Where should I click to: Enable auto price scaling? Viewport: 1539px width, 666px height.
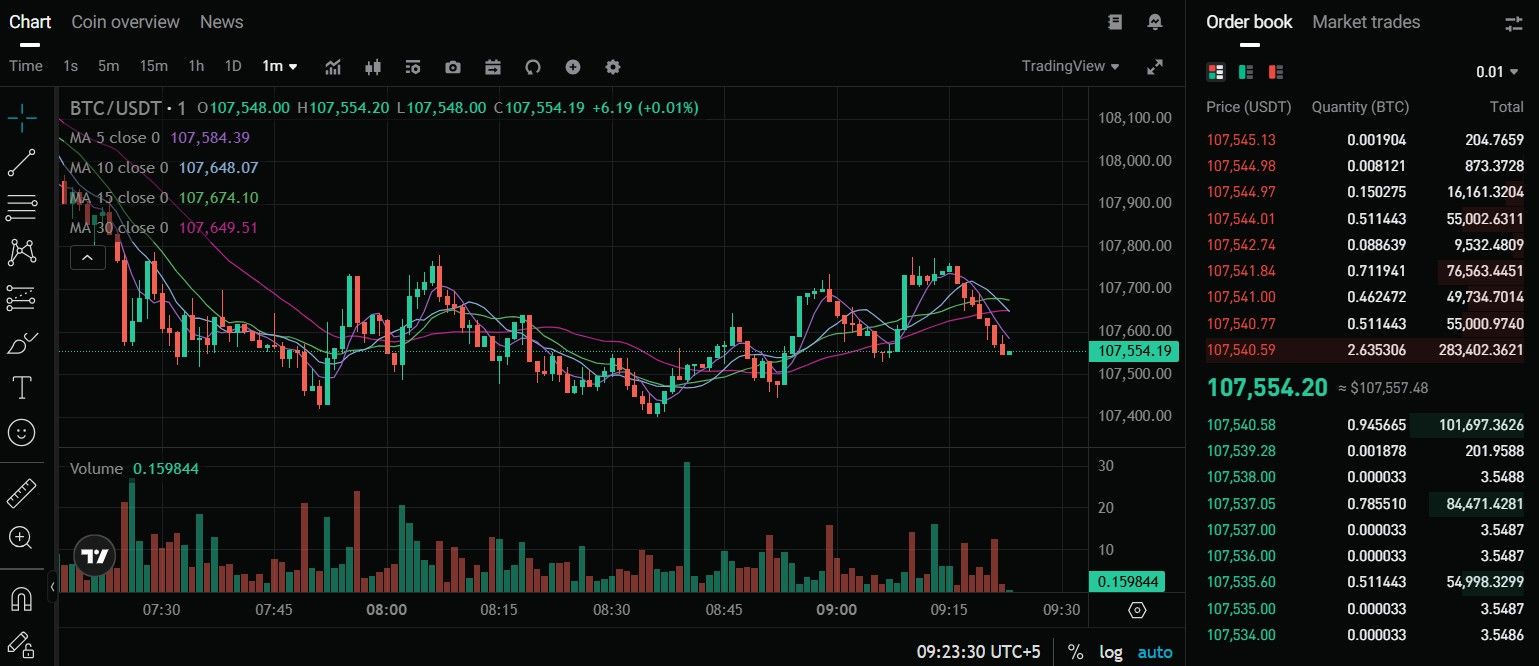pyautogui.click(x=1155, y=651)
